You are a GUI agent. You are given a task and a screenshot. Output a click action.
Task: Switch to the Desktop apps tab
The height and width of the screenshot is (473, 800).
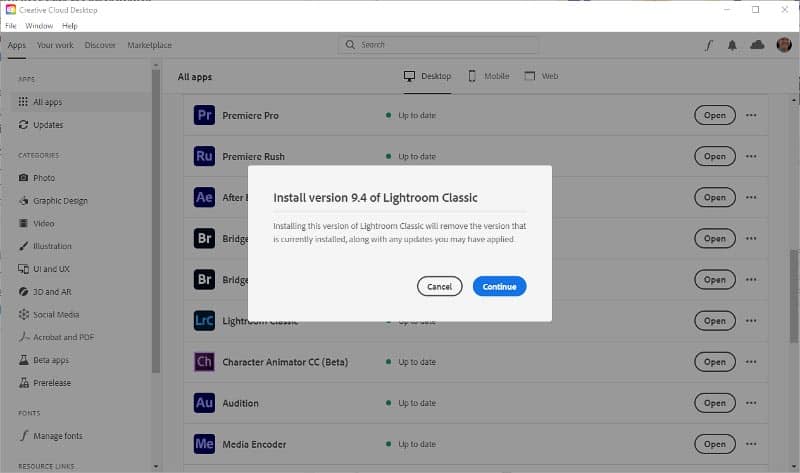[x=428, y=76]
